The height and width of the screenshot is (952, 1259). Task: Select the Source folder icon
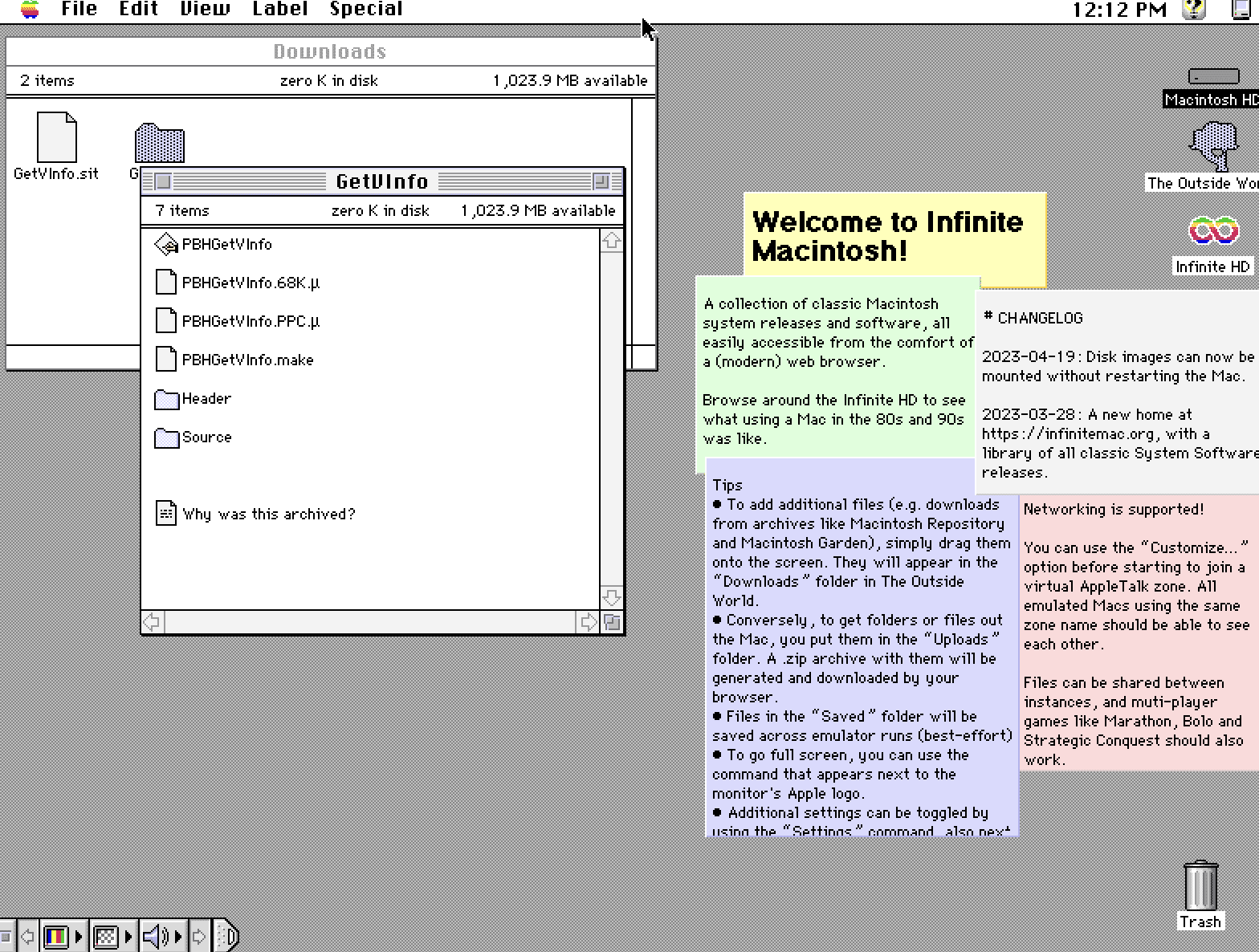click(166, 437)
